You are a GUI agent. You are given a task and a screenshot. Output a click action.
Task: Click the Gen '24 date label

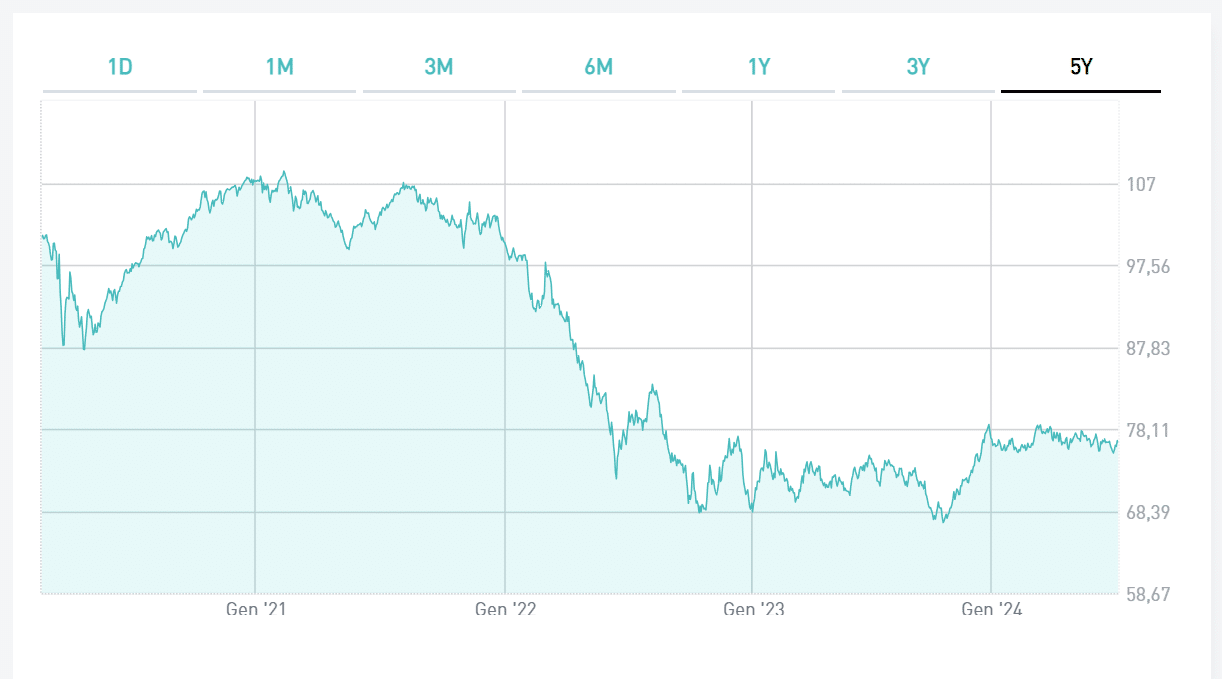[992, 609]
